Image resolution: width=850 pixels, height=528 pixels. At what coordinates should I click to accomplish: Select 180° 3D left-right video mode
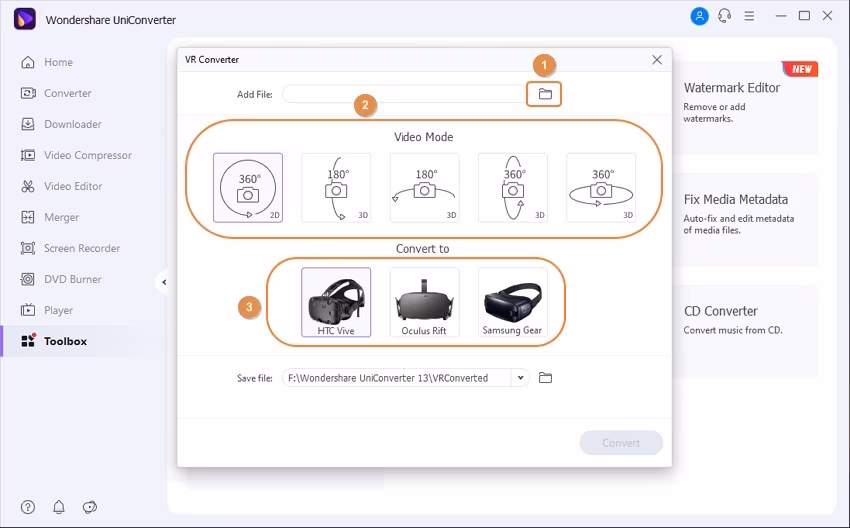[424, 188]
